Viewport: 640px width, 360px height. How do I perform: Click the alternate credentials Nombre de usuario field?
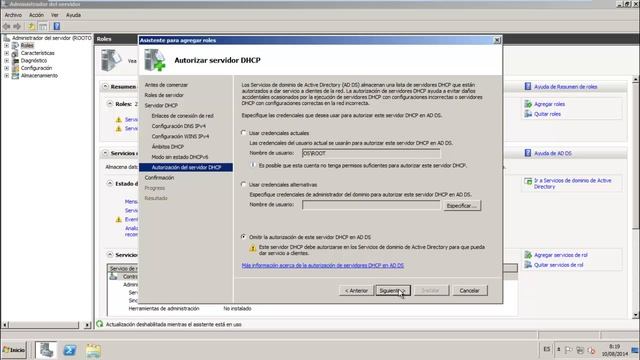click(371, 205)
